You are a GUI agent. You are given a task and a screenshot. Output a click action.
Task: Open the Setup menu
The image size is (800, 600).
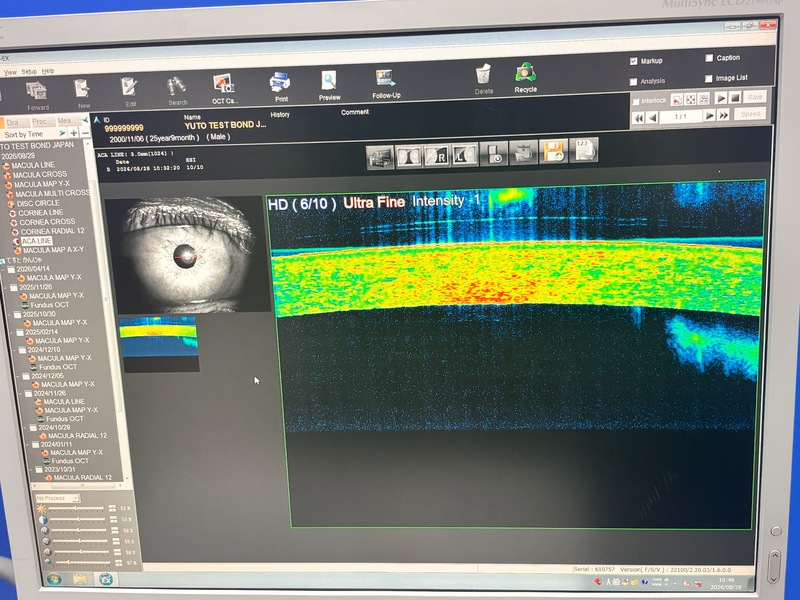(29, 71)
